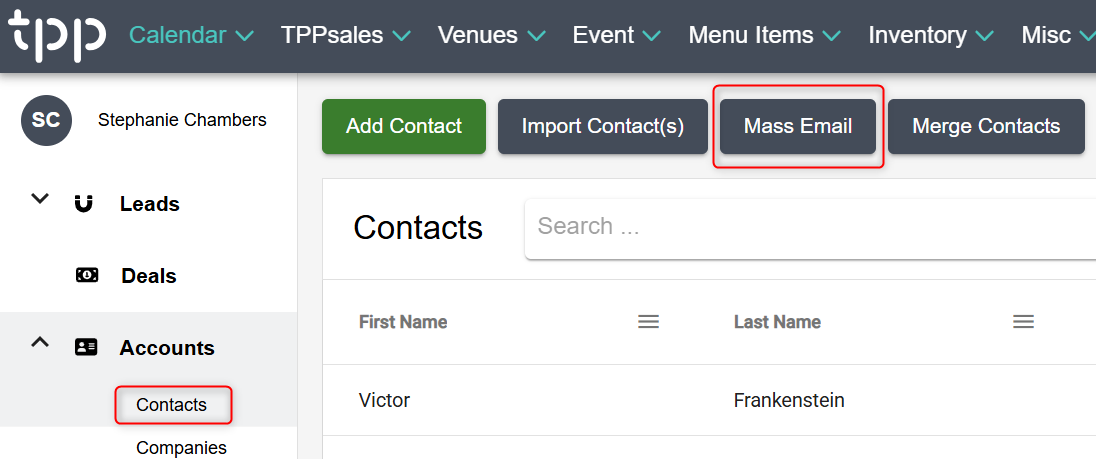The image size is (1096, 459).
Task: Click the Leads magnet icon
Action: [85, 204]
